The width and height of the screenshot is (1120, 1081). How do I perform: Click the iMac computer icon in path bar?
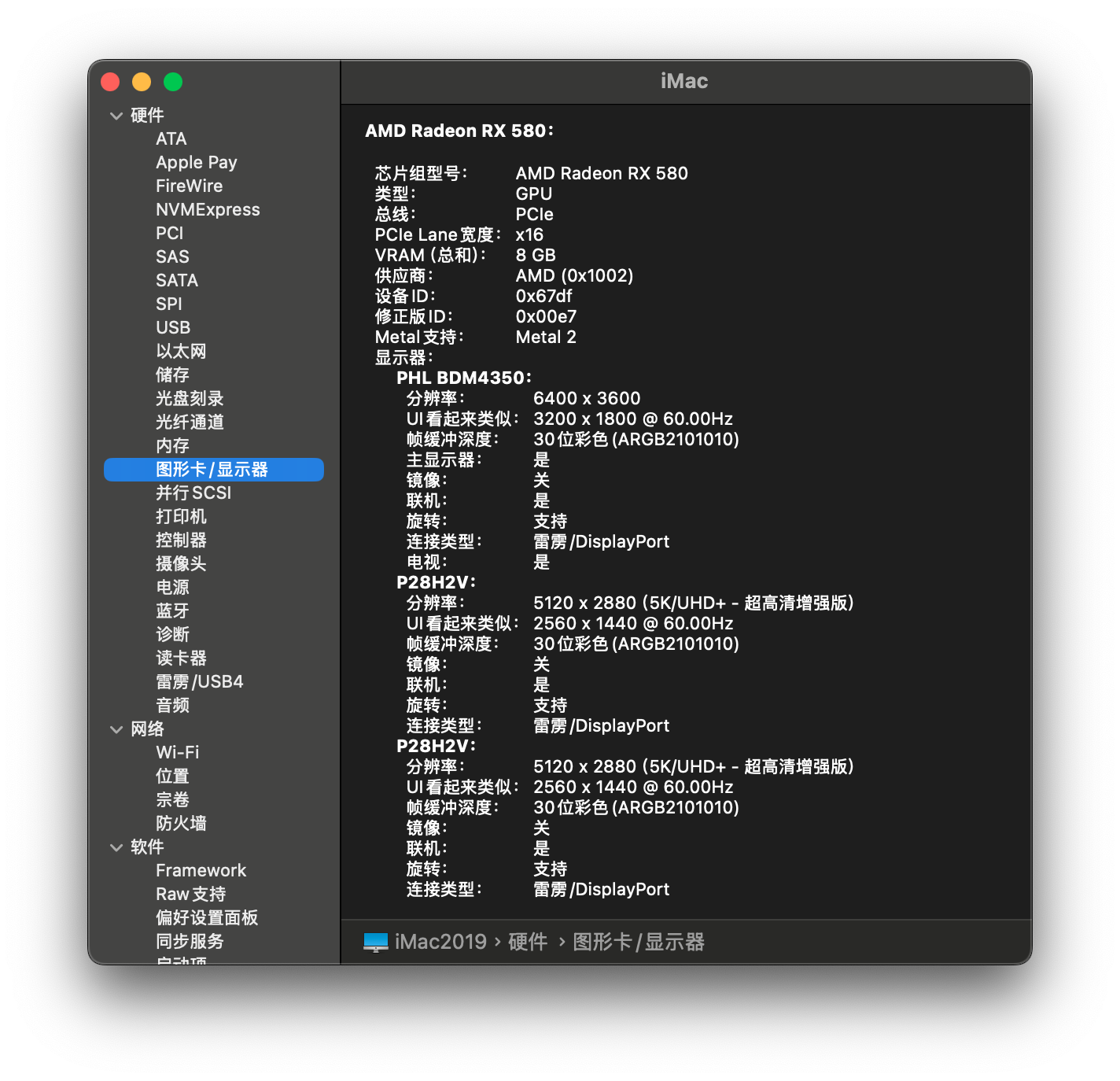[376, 942]
